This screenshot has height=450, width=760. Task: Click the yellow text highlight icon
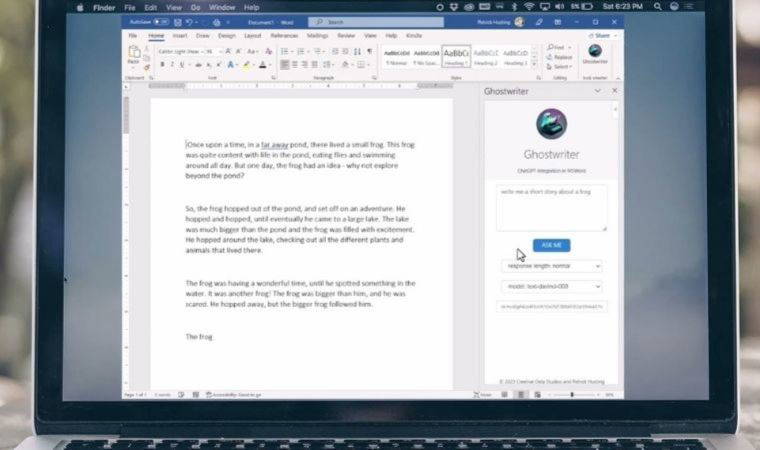click(247, 64)
